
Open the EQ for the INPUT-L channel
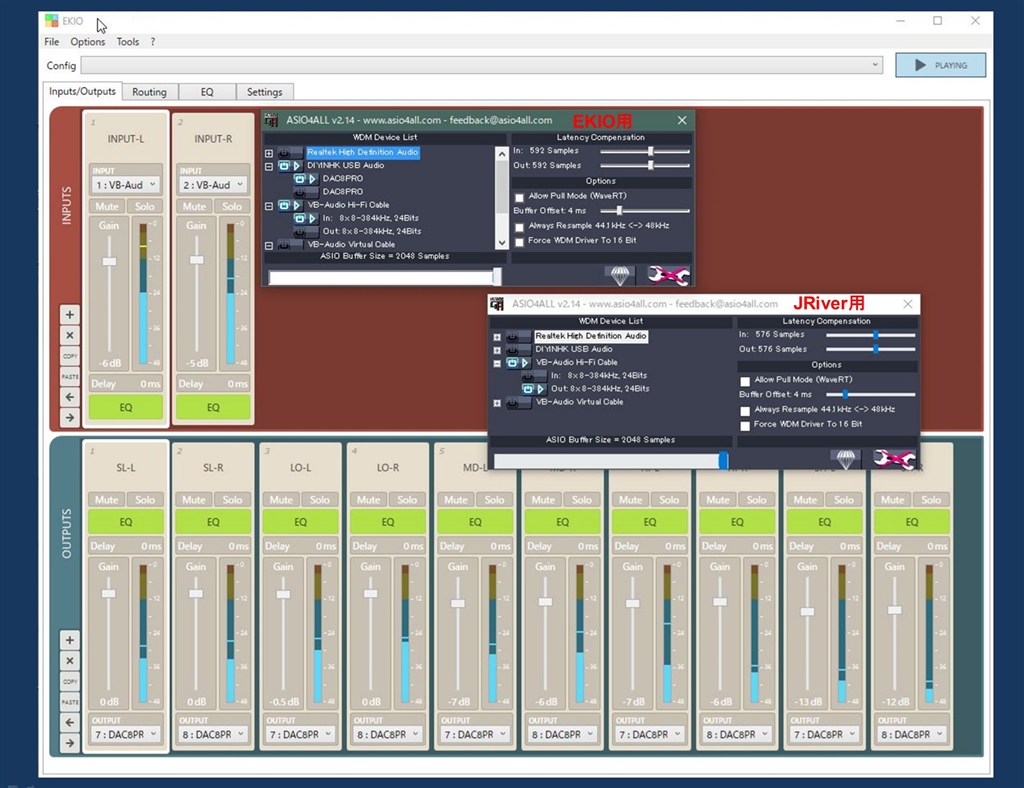(x=126, y=407)
